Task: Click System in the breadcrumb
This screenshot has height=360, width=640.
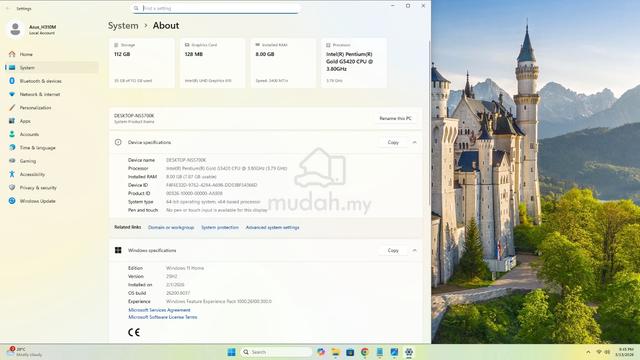Action: pos(123,26)
